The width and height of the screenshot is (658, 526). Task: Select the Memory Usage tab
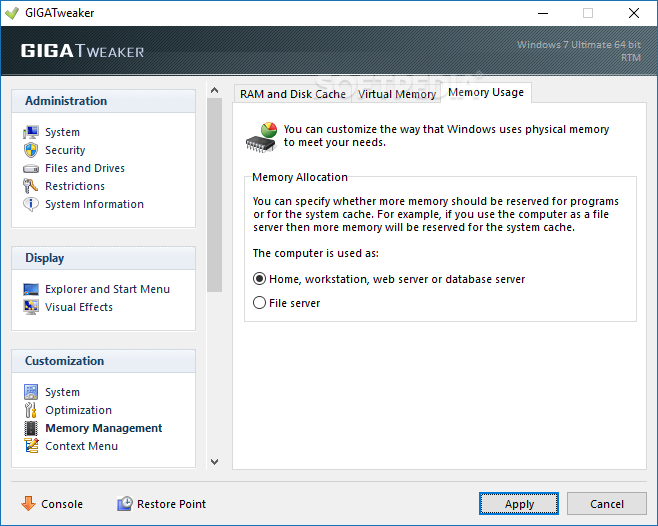pos(486,92)
